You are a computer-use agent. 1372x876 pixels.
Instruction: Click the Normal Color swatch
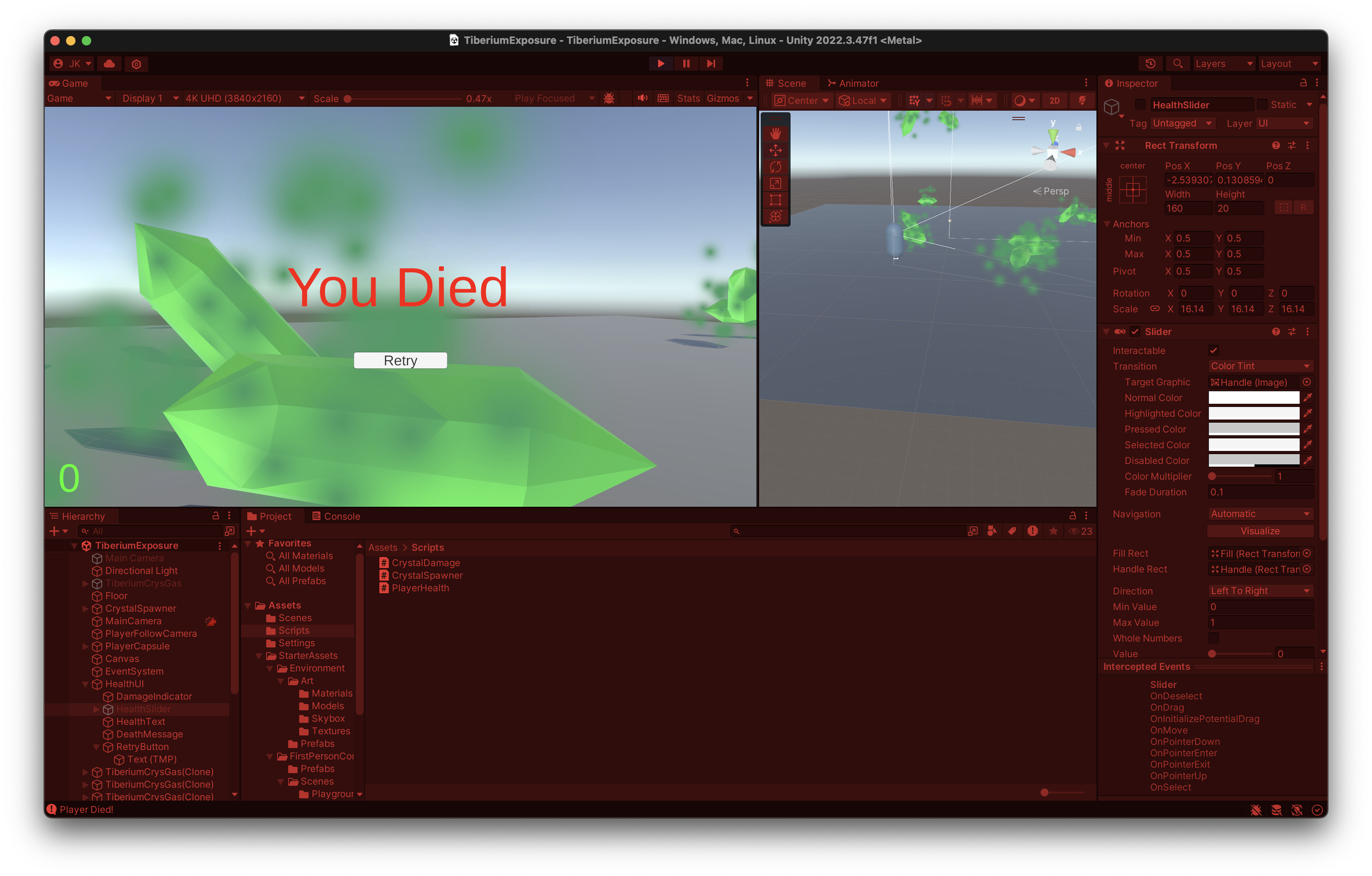click(x=1253, y=398)
